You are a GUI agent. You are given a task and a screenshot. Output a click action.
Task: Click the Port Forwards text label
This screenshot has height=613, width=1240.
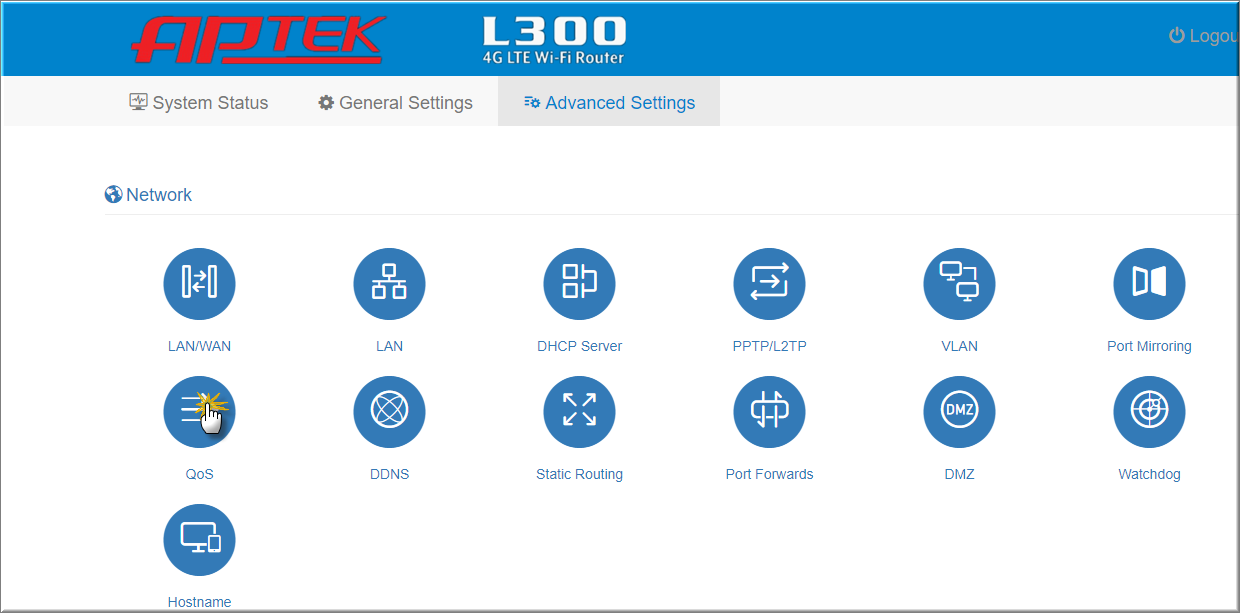[x=769, y=474]
